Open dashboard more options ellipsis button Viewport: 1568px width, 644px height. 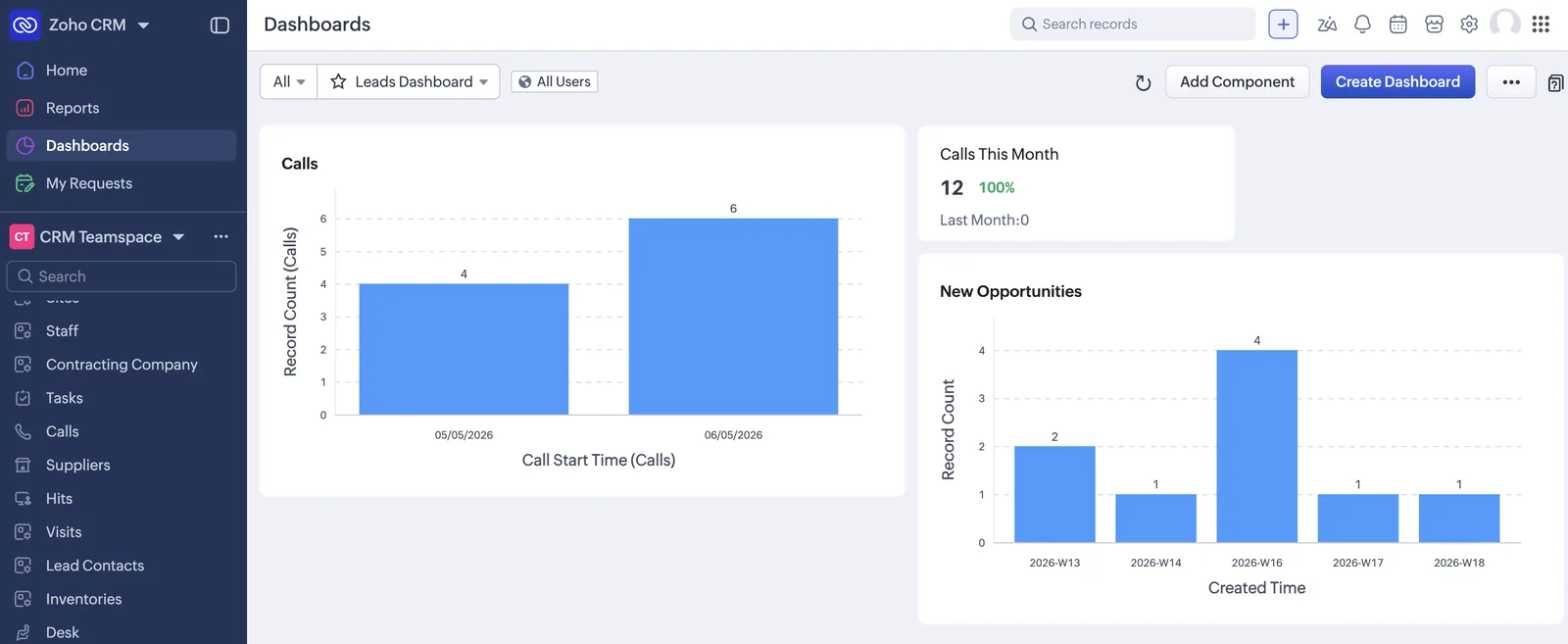tap(1511, 82)
